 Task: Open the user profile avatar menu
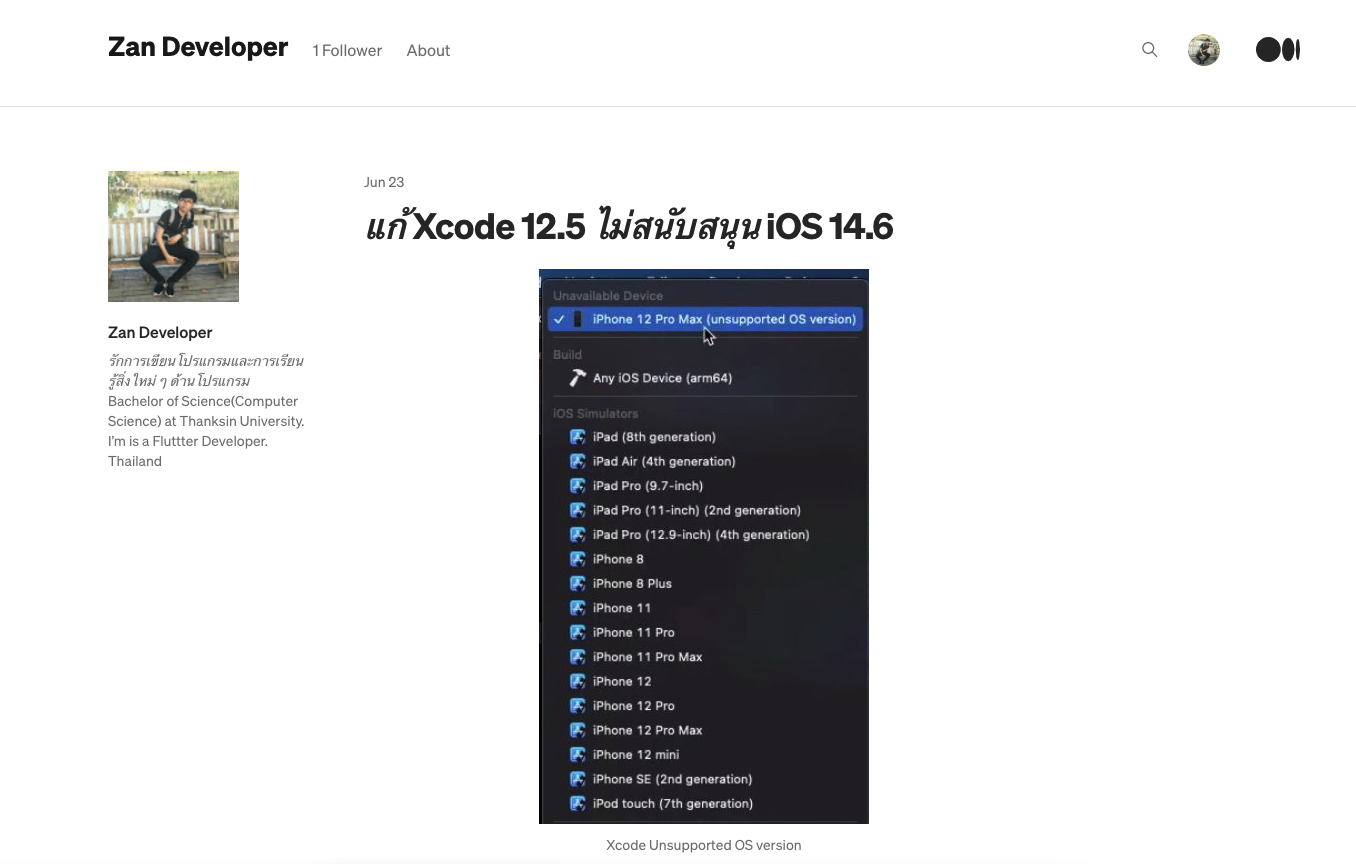1204,50
